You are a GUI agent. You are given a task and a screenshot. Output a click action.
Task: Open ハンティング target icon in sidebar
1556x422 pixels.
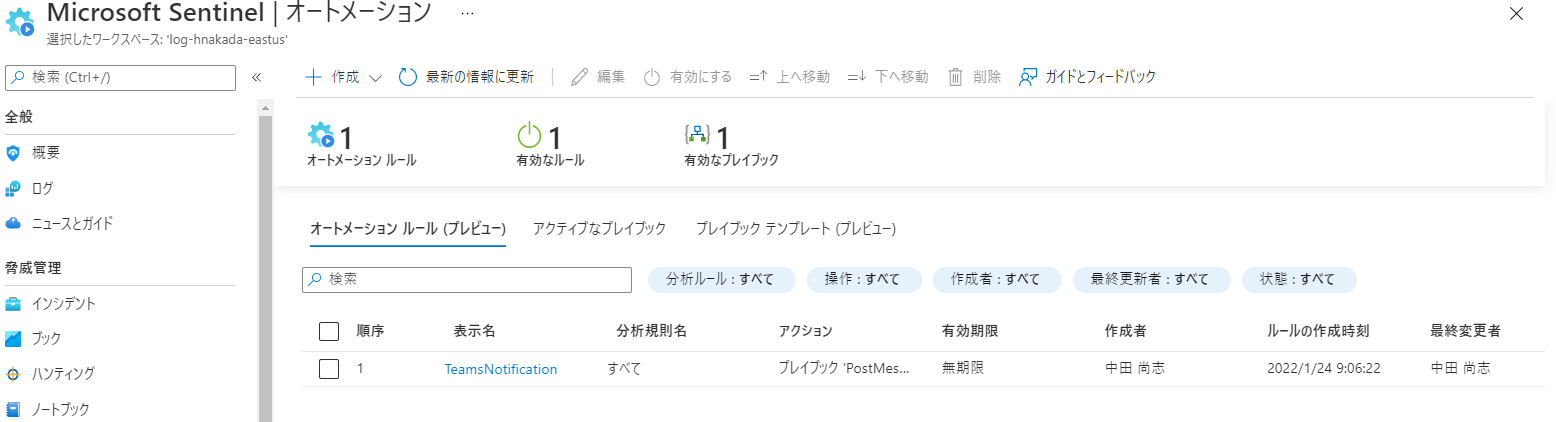14,374
